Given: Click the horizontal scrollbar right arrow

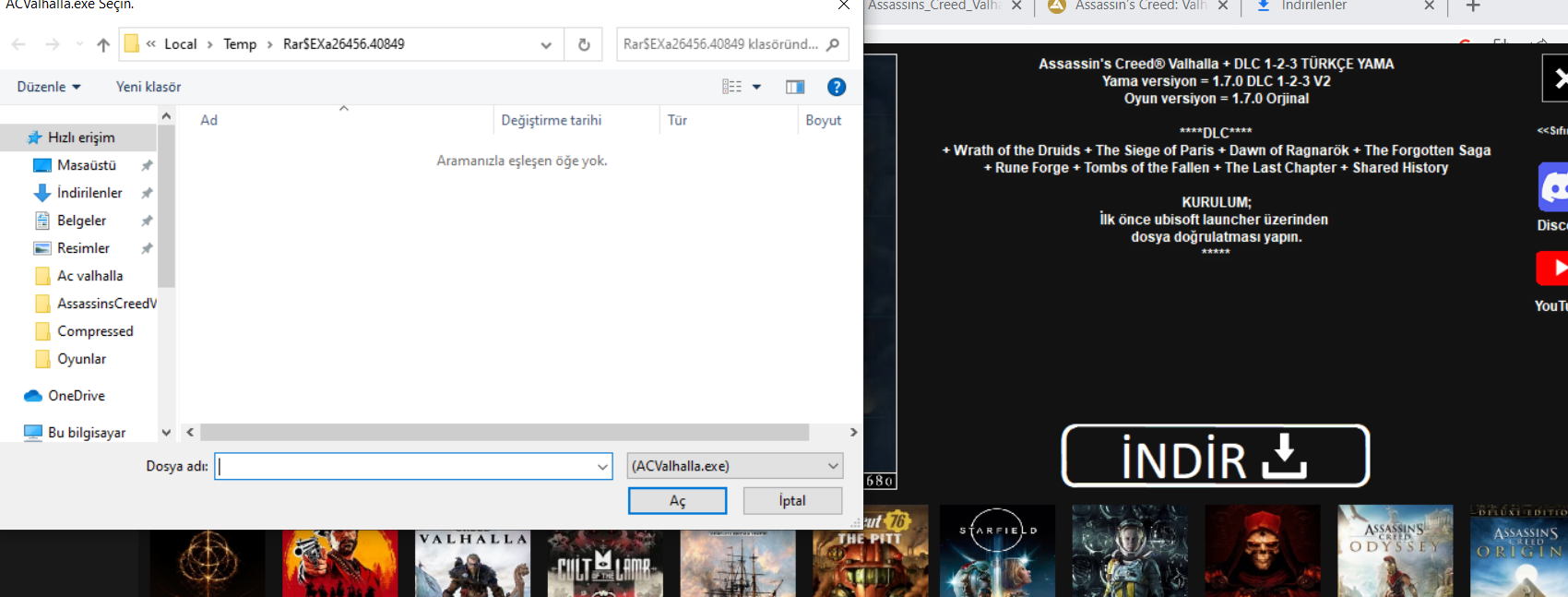Looking at the screenshot, I should 853,432.
